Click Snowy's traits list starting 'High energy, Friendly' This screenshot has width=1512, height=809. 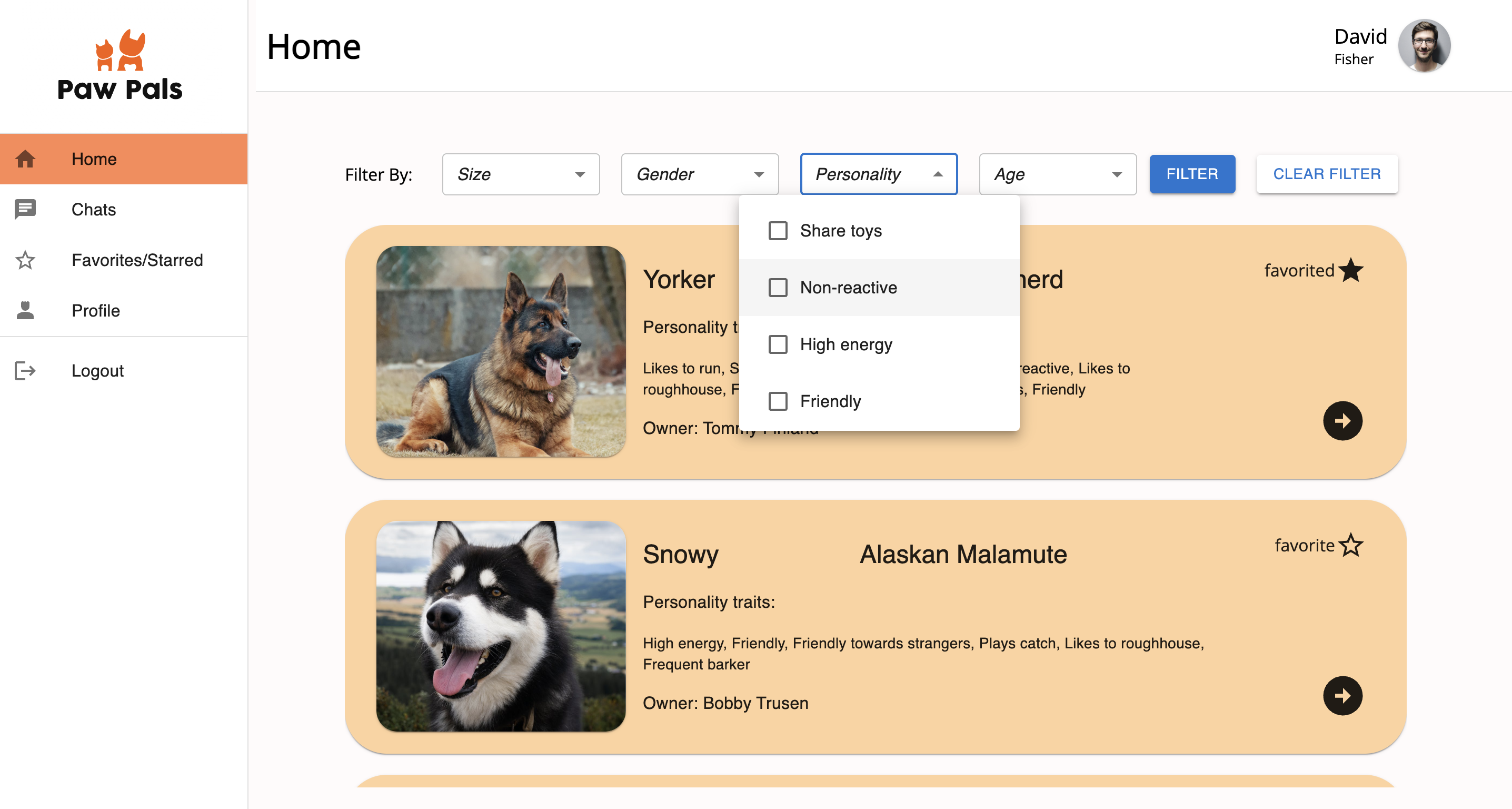(x=923, y=654)
